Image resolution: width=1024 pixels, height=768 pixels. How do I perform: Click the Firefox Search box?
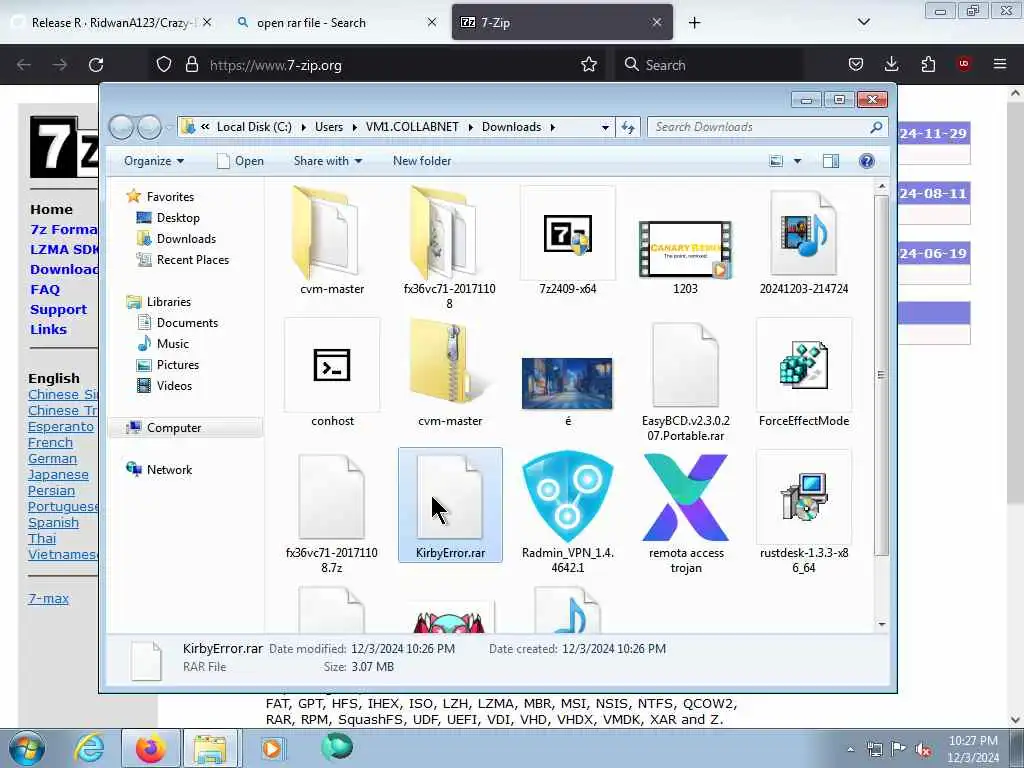709,65
